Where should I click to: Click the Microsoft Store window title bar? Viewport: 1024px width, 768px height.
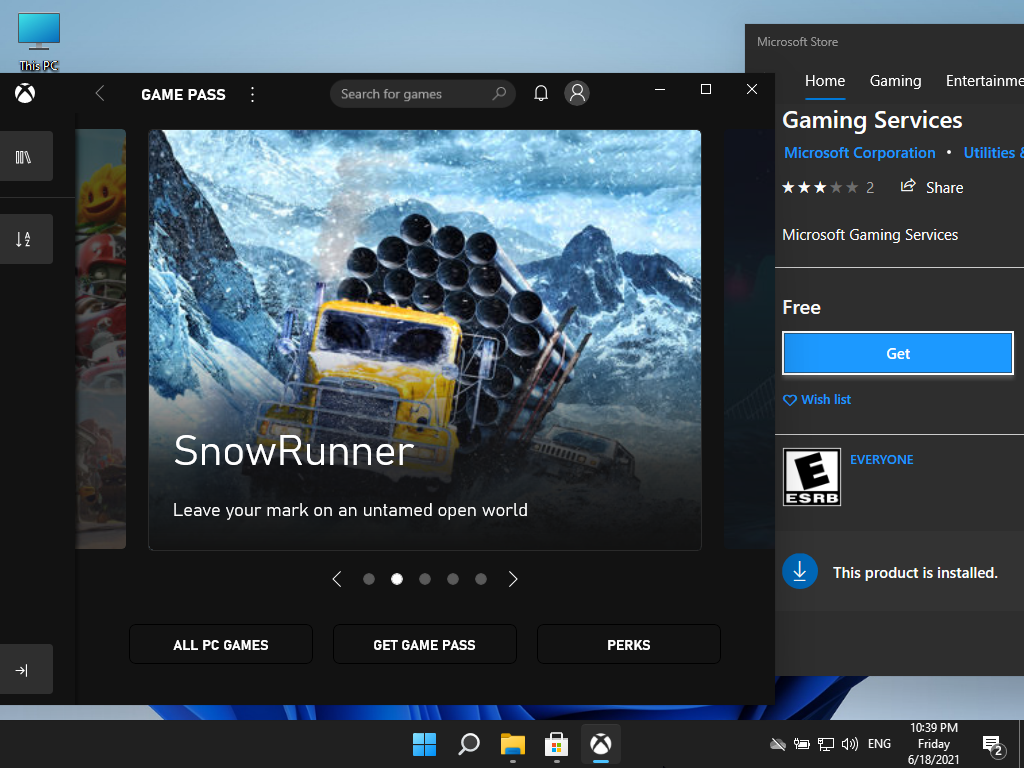[884, 42]
